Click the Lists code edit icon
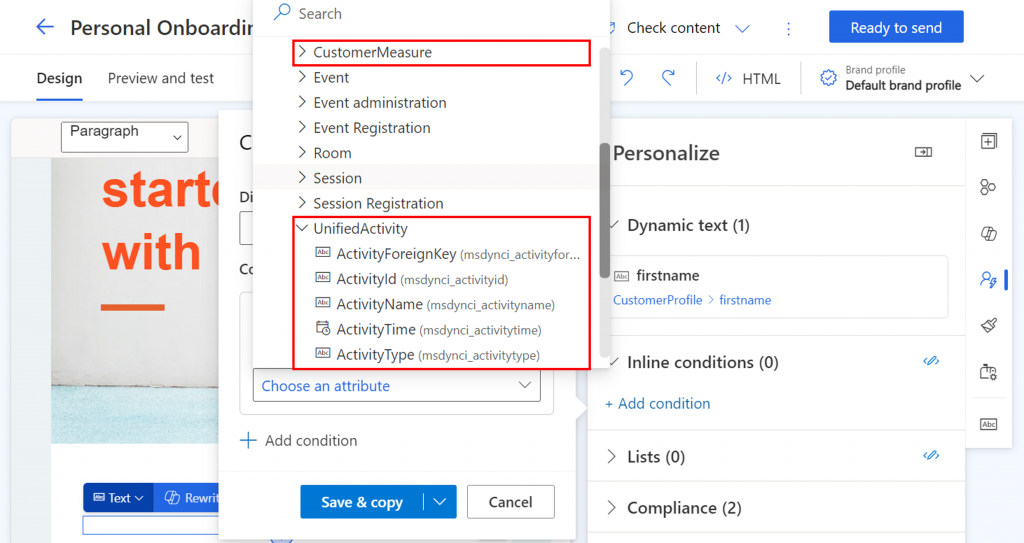 coord(930,456)
